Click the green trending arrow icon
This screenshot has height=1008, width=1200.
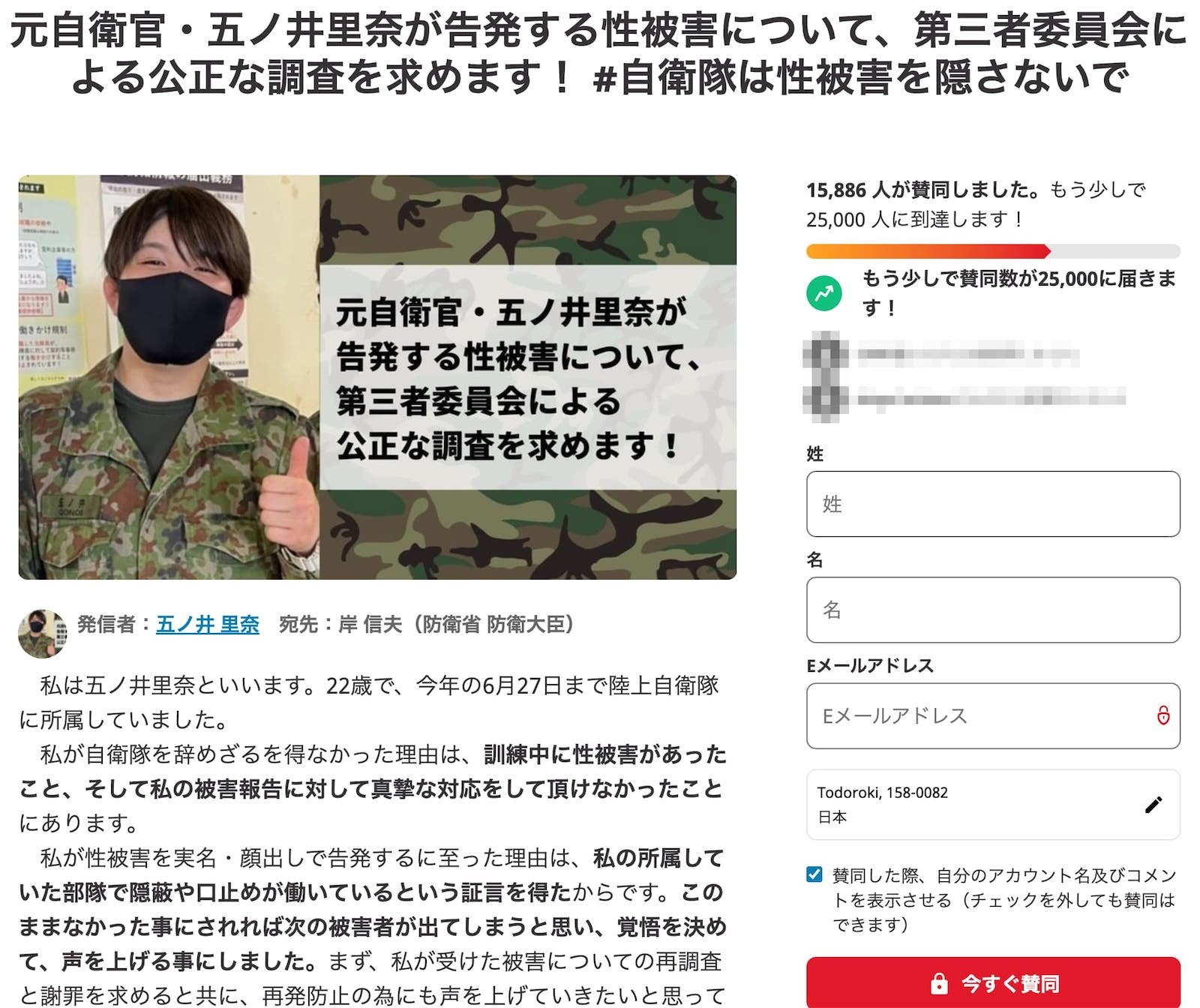click(824, 293)
